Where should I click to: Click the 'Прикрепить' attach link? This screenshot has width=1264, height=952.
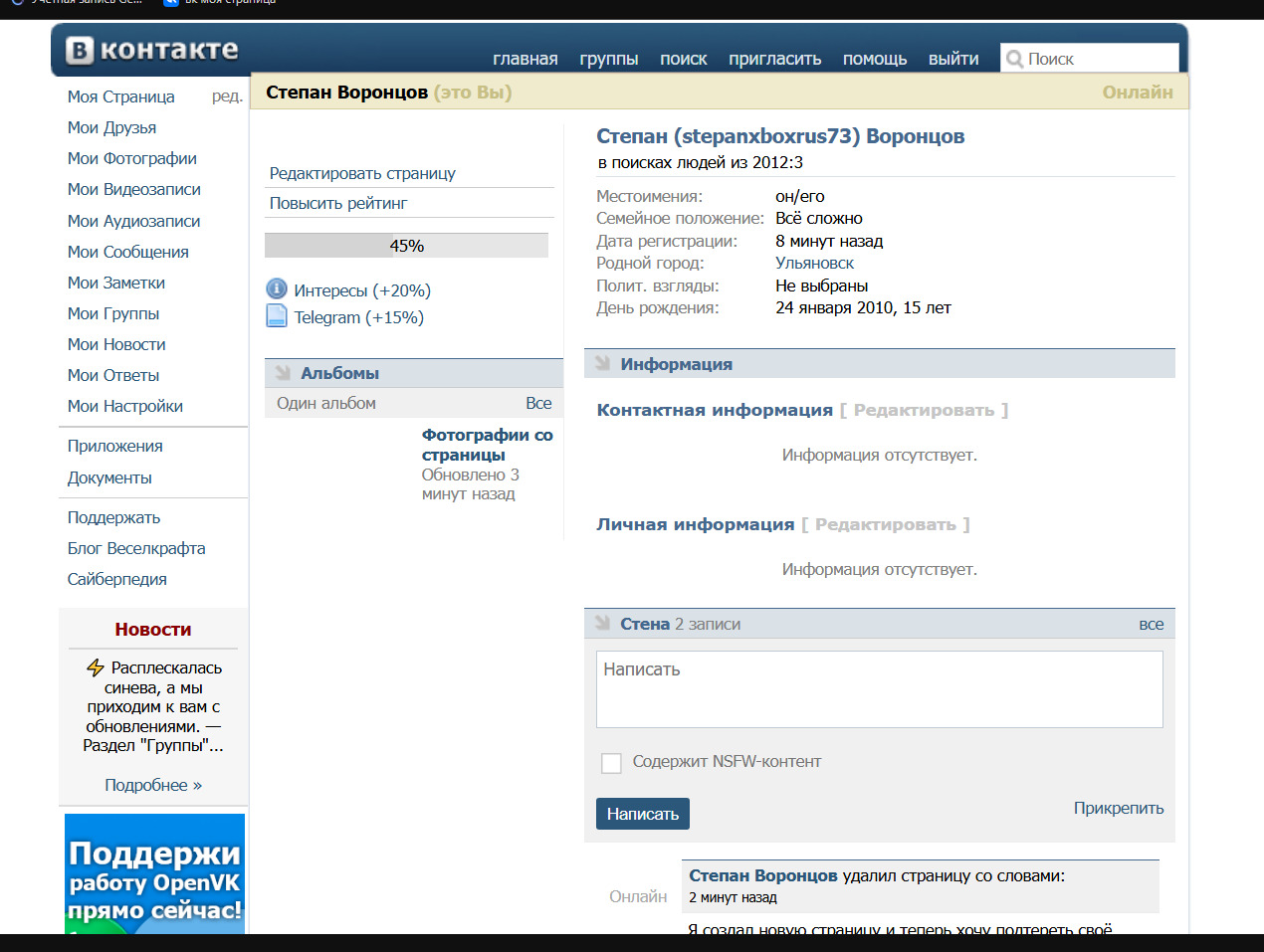(x=1118, y=808)
